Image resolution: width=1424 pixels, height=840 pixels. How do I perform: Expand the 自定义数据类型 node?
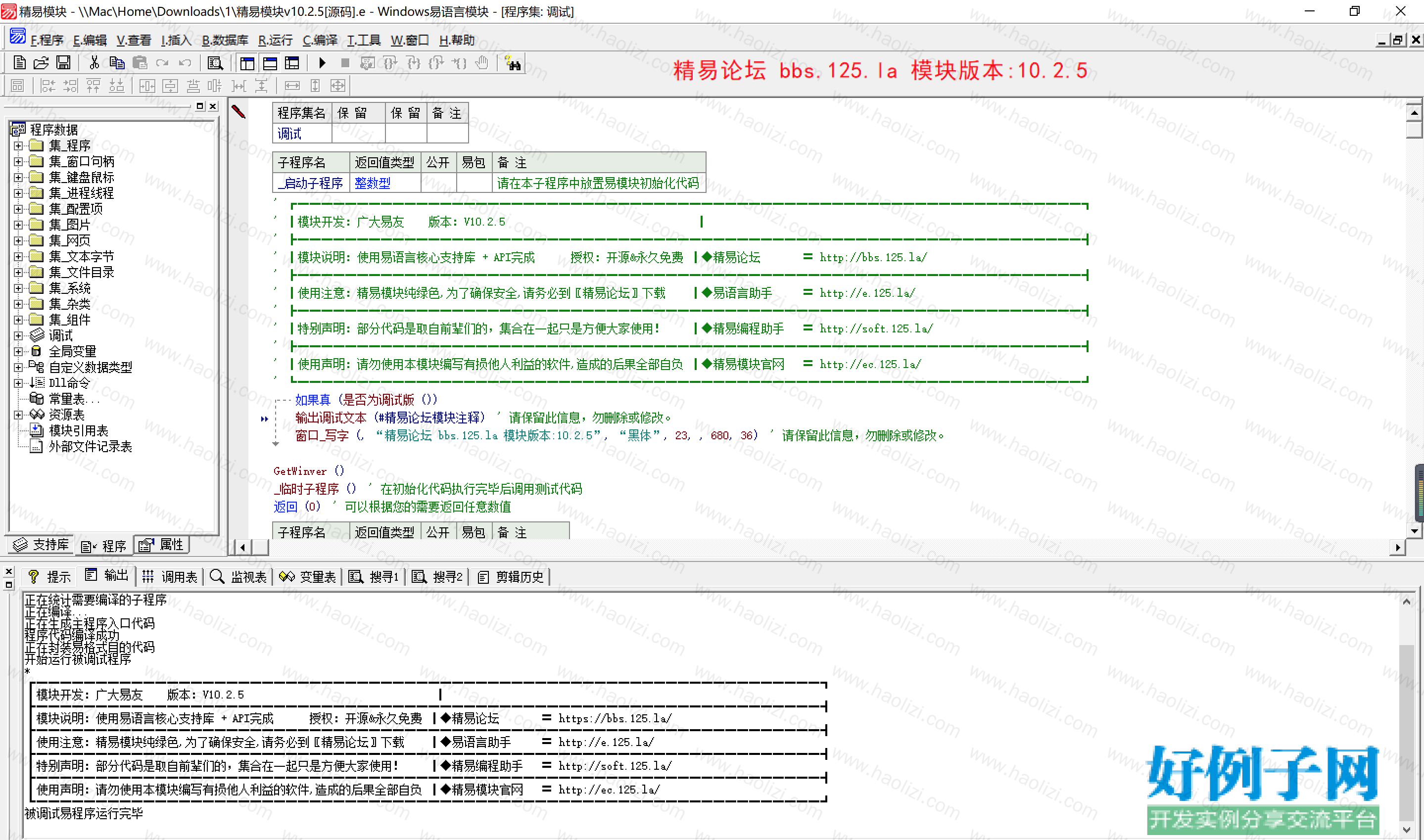point(19,368)
